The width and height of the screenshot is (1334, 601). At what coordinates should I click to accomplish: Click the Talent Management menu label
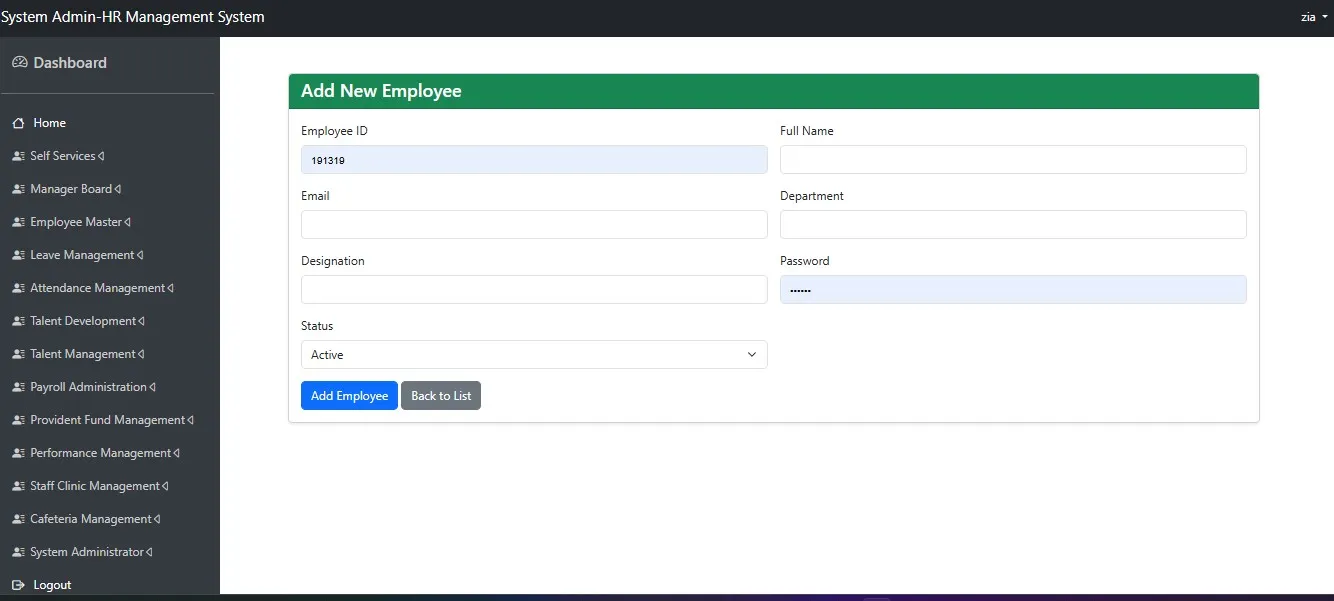tap(83, 354)
